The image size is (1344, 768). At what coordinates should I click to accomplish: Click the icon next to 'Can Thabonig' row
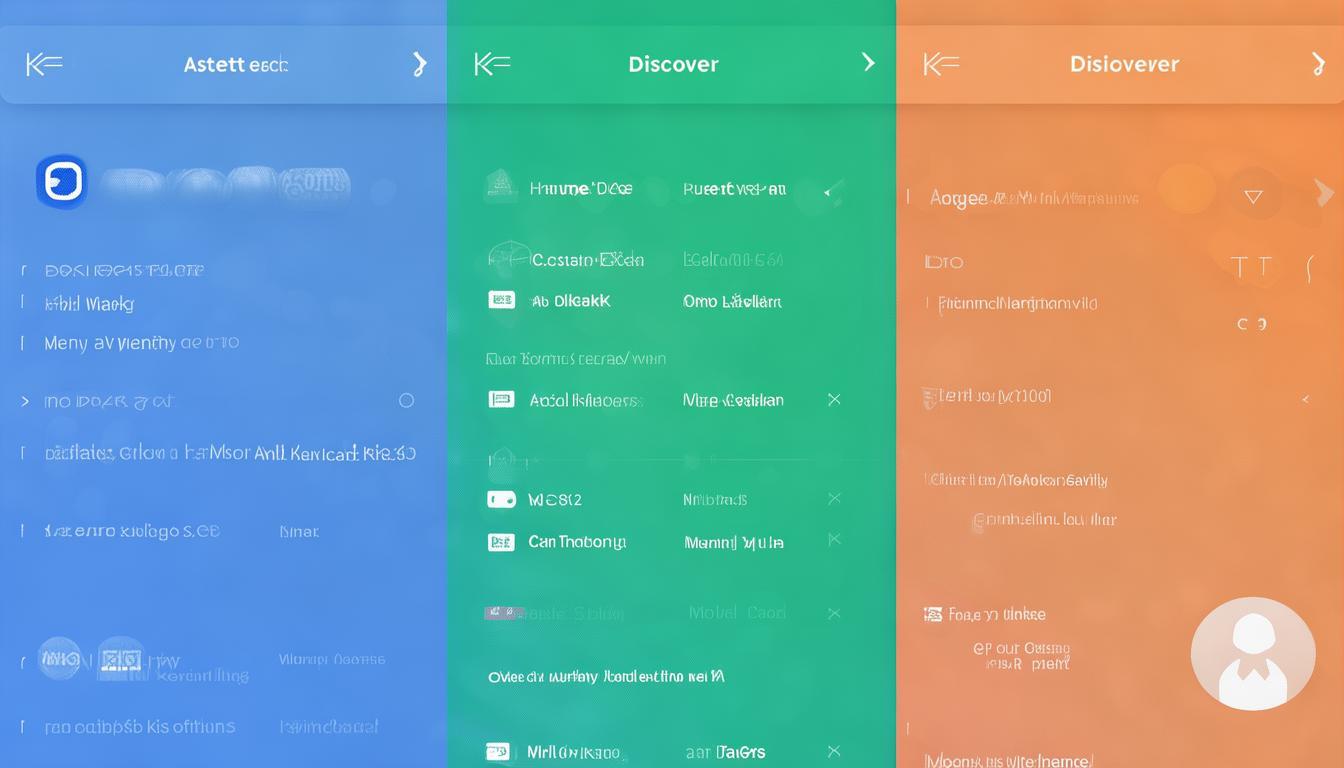pyautogui.click(x=501, y=542)
